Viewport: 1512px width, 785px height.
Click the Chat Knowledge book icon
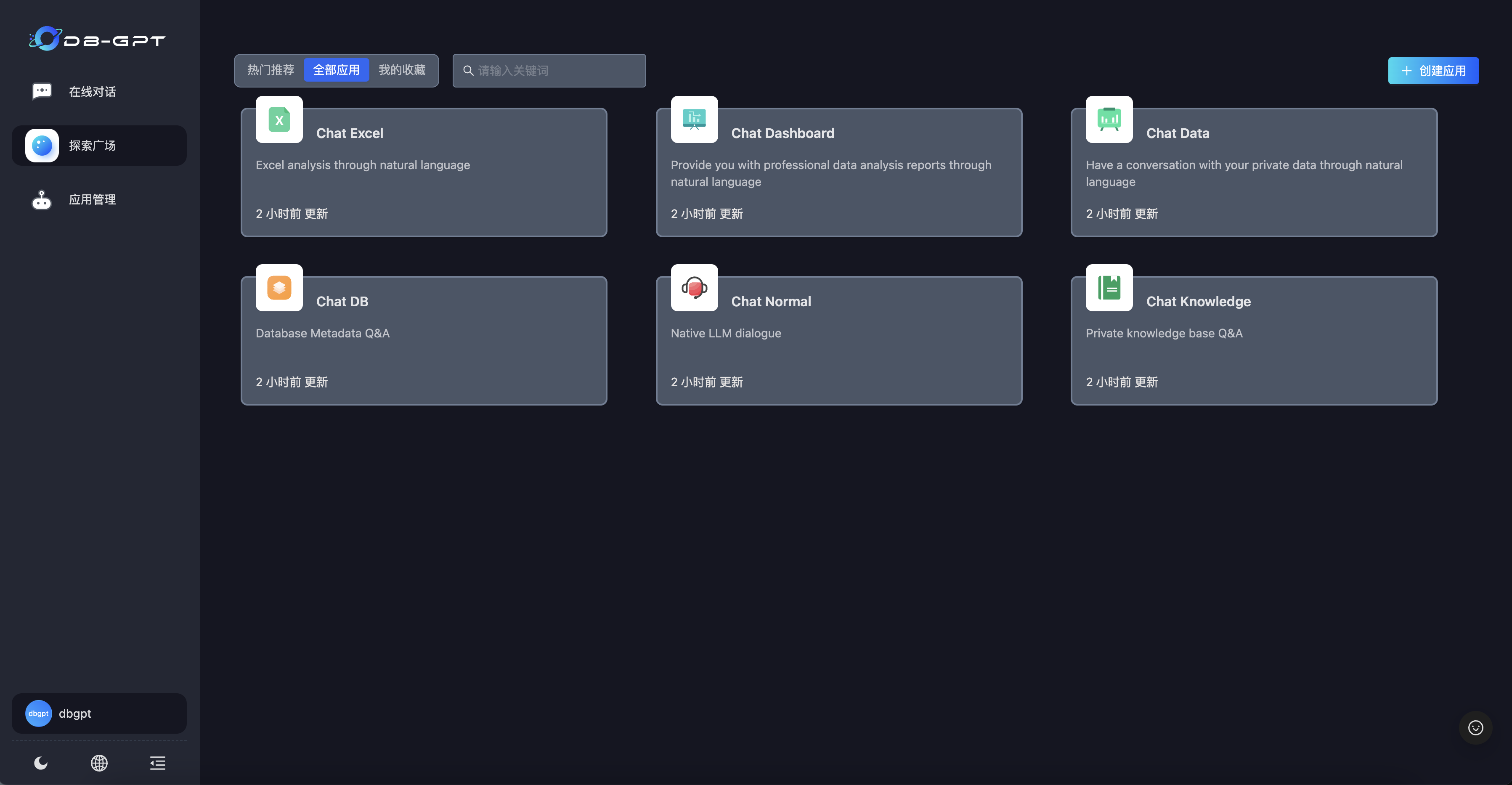[x=1109, y=288]
